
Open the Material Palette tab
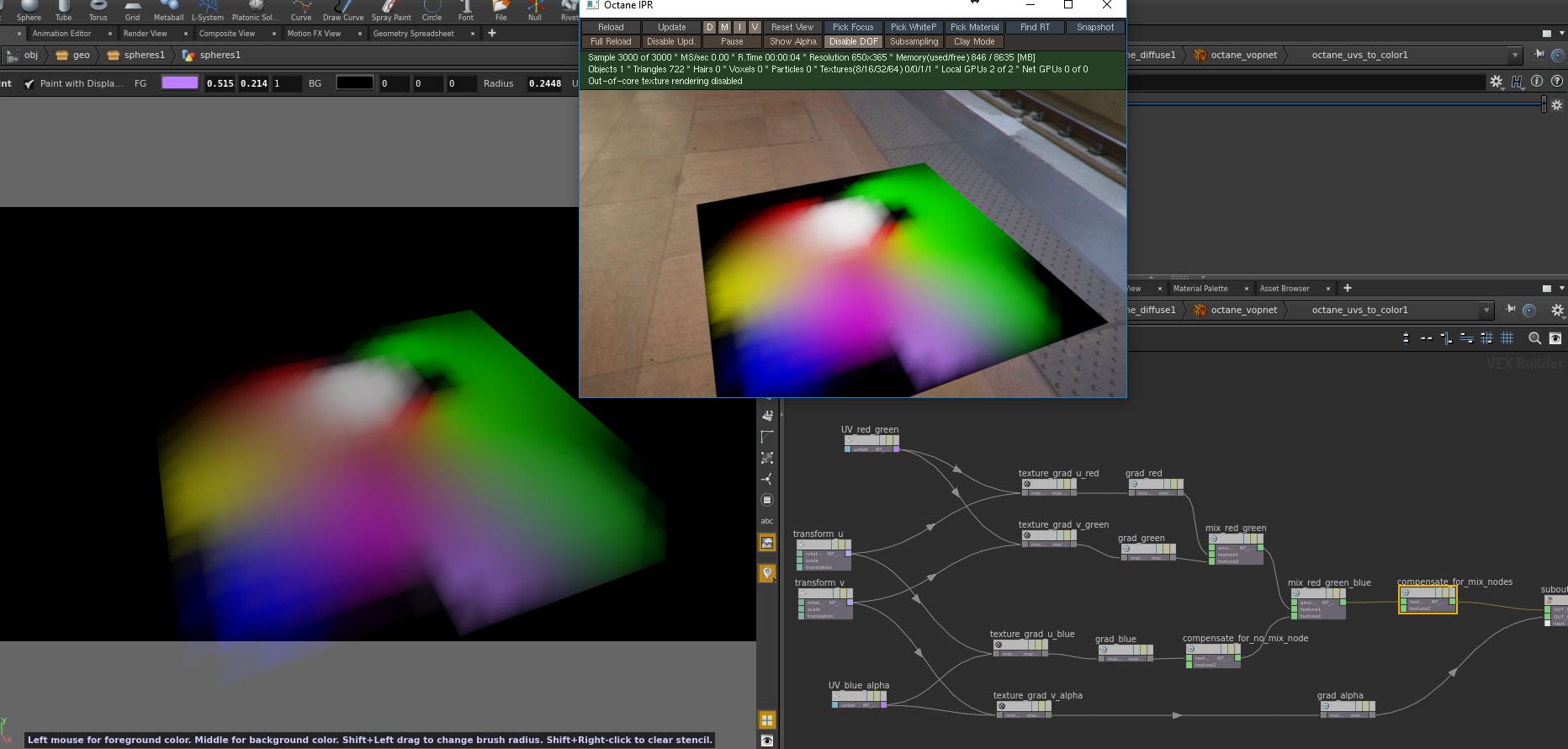(x=1200, y=288)
